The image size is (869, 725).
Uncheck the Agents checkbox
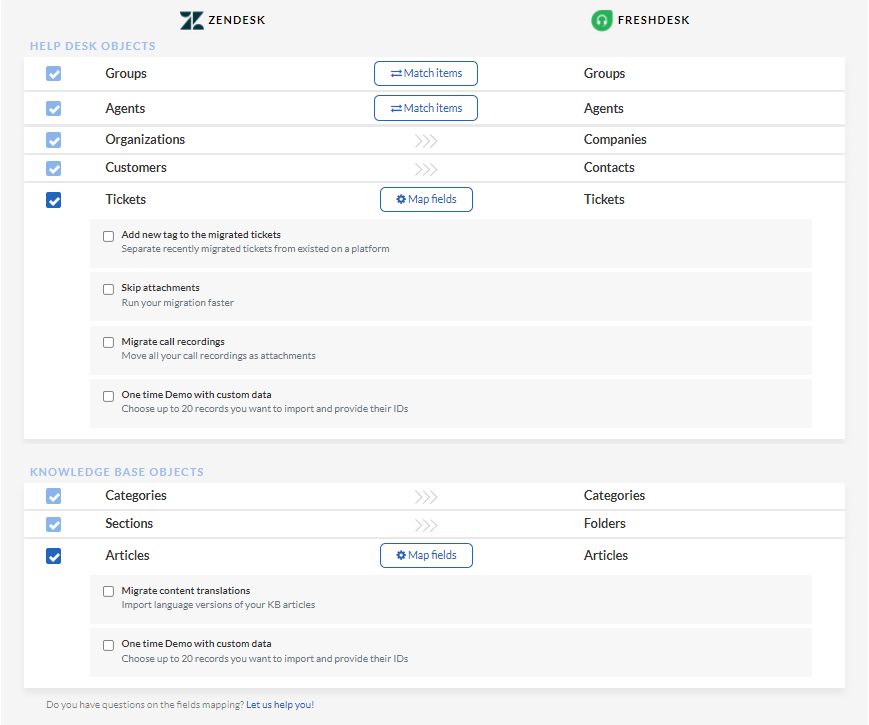click(x=54, y=108)
